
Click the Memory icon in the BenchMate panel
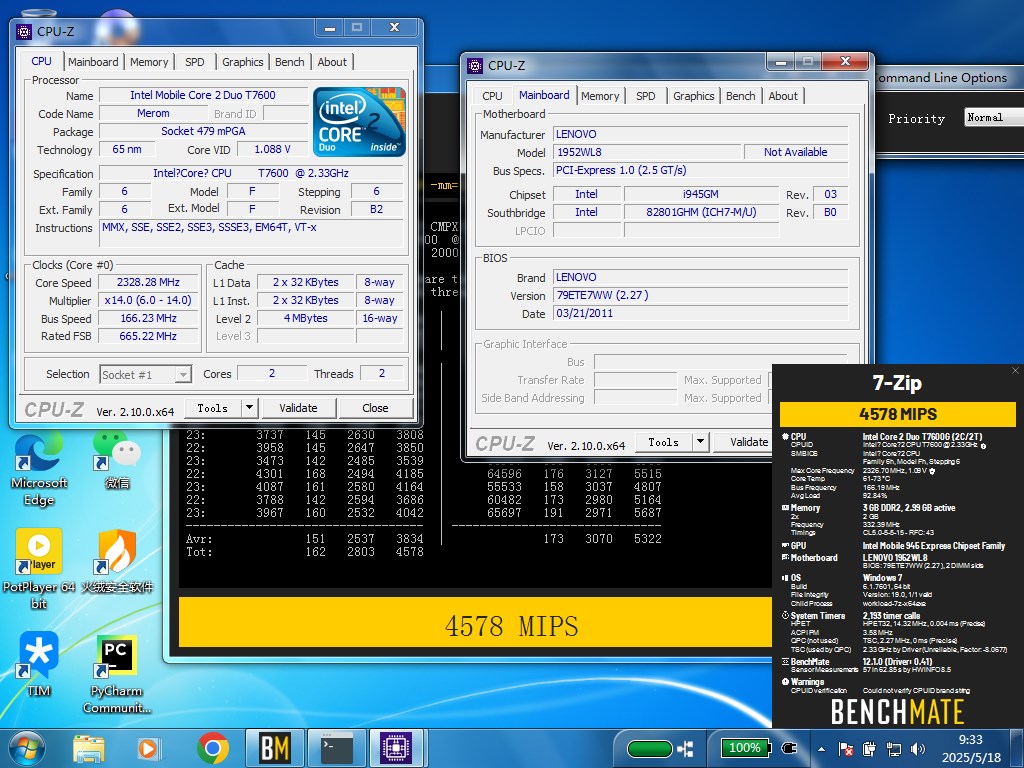(x=785, y=507)
